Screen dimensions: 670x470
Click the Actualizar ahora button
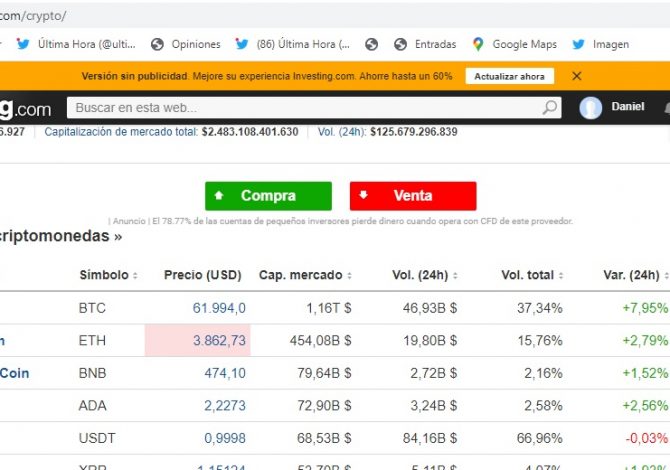coord(509,76)
